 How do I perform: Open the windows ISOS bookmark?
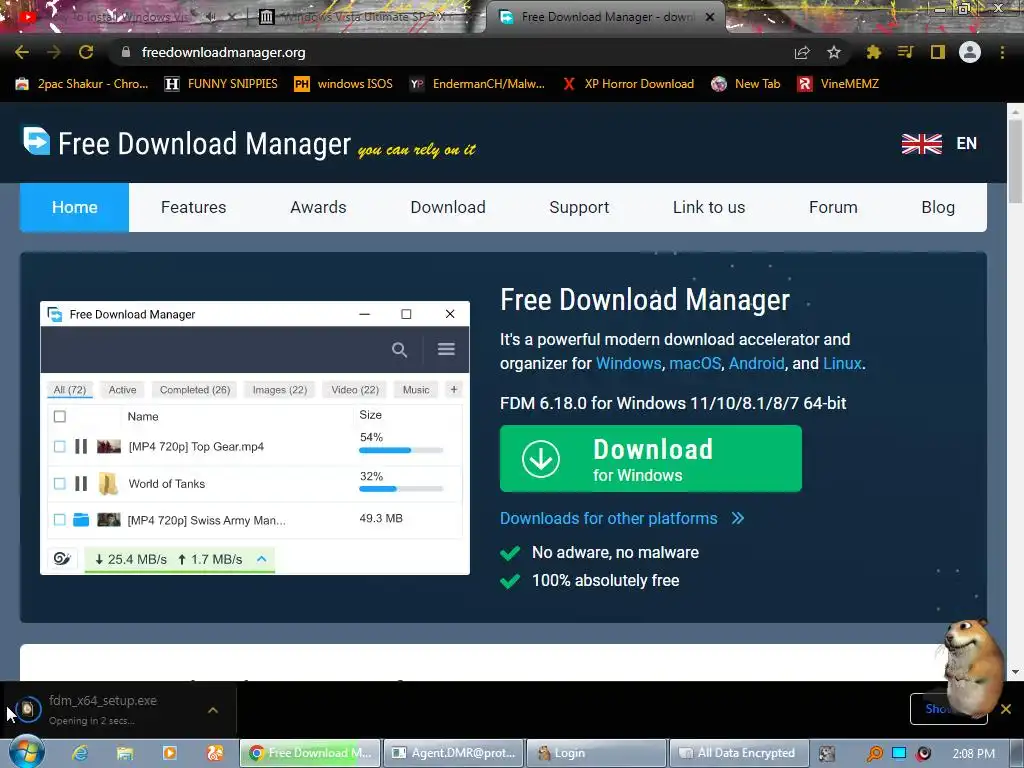[344, 84]
